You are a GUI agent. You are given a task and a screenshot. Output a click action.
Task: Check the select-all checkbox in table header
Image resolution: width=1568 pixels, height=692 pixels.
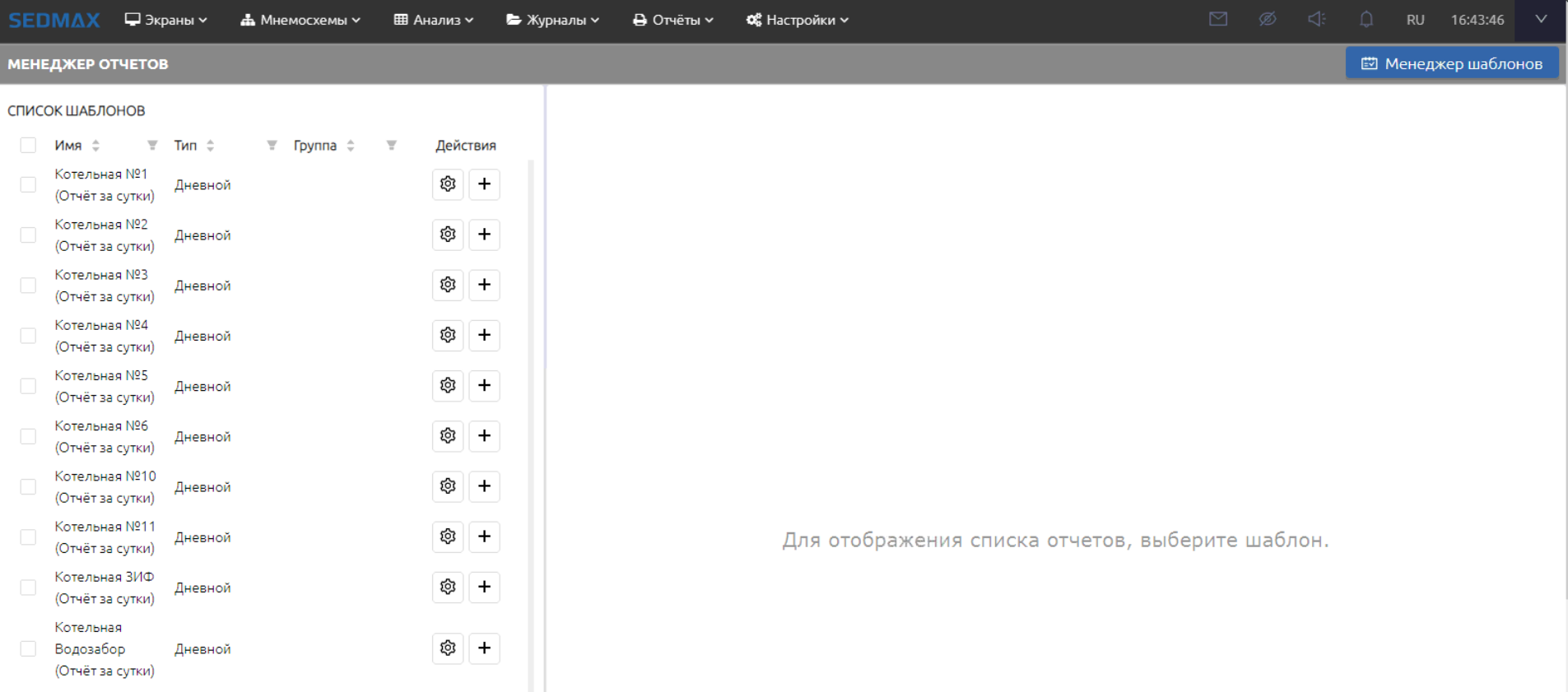point(28,146)
